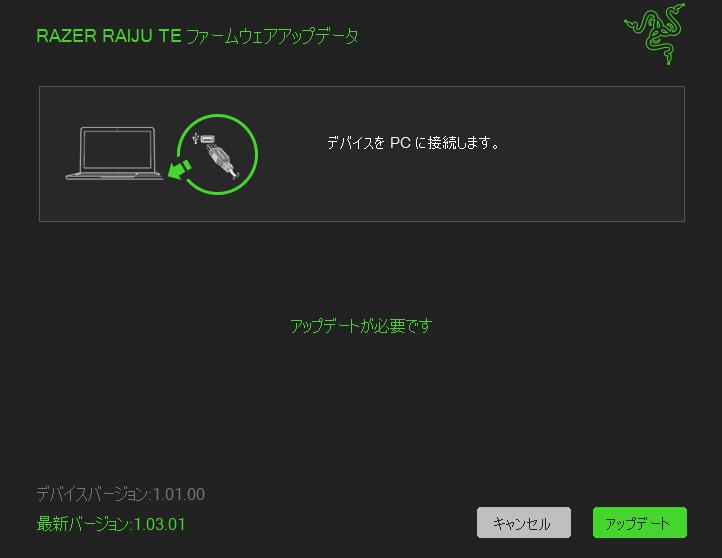Click the laptop illustration icon
Image resolution: width=722 pixels, height=558 pixels.
[114, 153]
